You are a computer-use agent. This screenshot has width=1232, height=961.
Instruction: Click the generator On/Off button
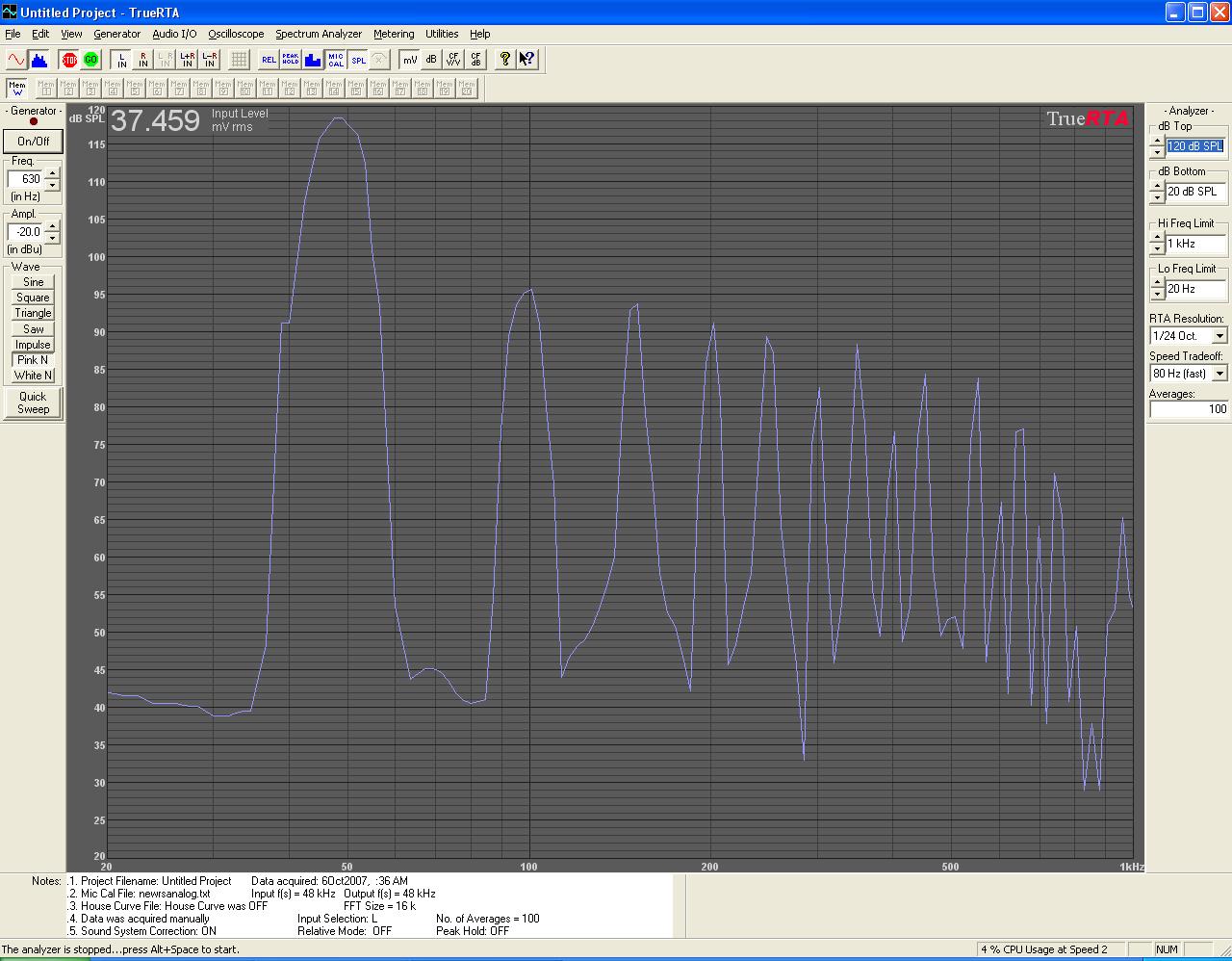point(33,141)
